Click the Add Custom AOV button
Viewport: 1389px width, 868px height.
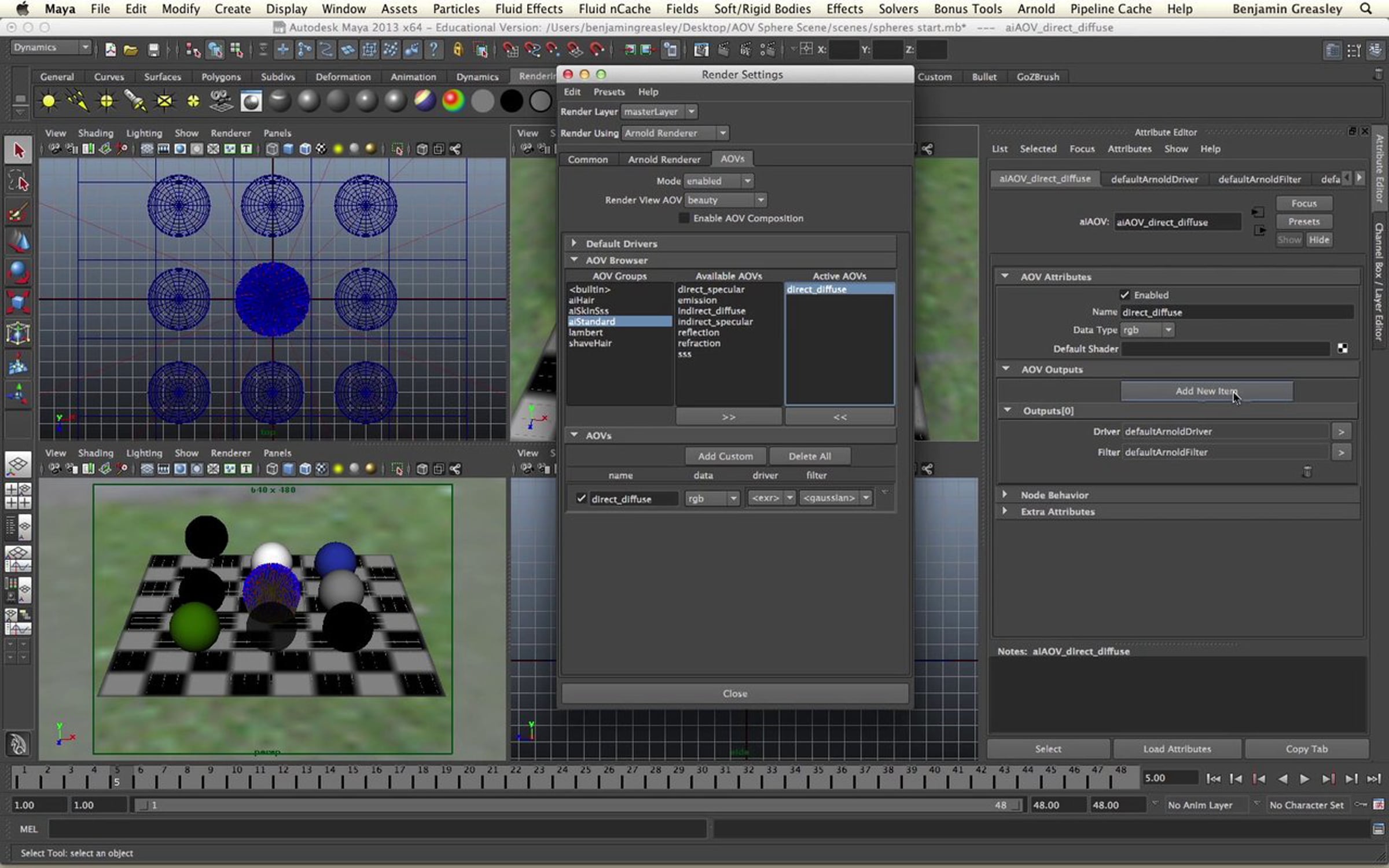click(725, 456)
